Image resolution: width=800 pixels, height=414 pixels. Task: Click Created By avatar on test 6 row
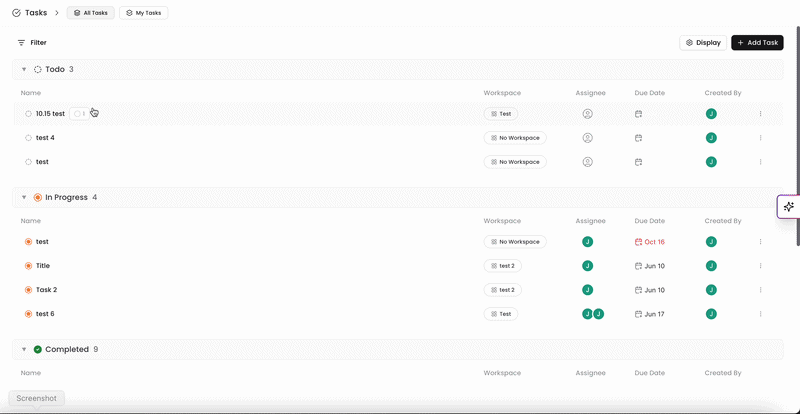pyautogui.click(x=711, y=314)
